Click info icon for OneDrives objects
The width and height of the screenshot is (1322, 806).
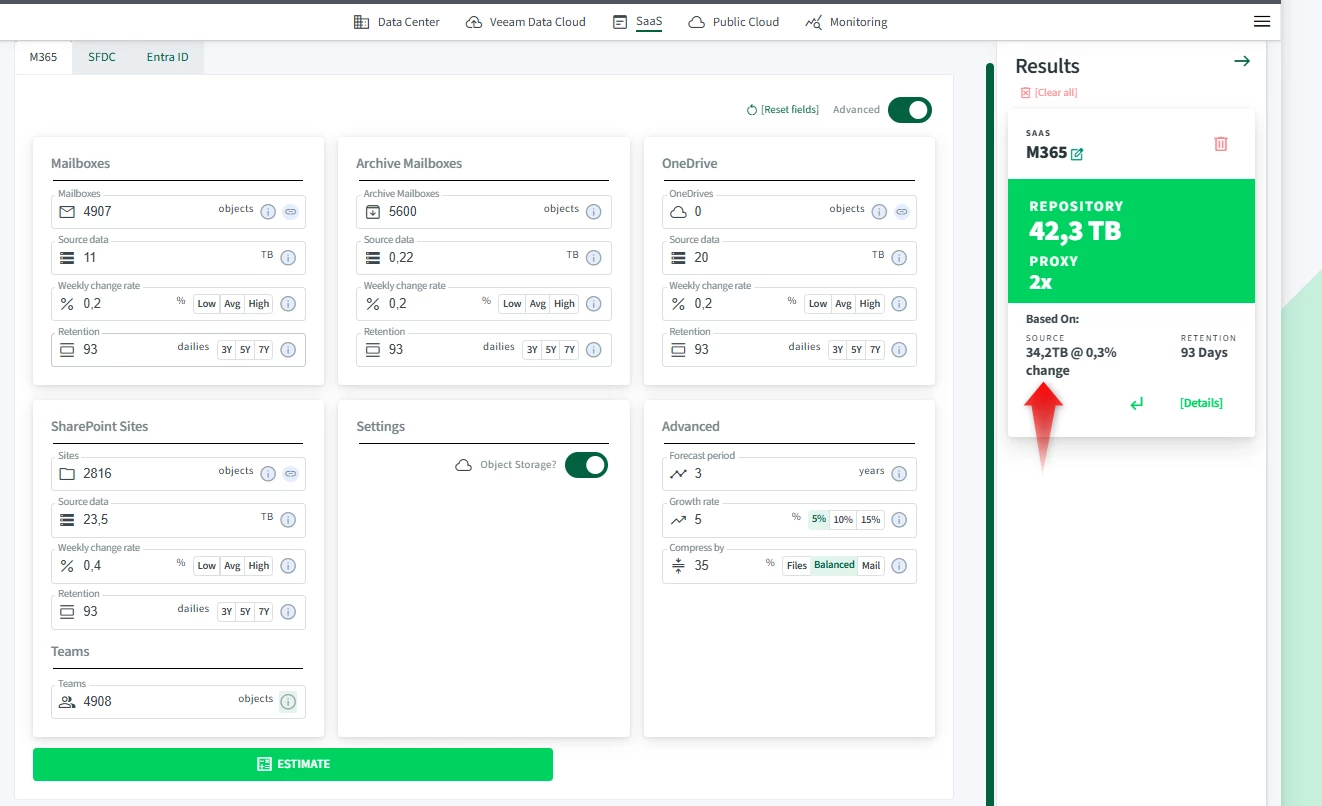point(879,212)
